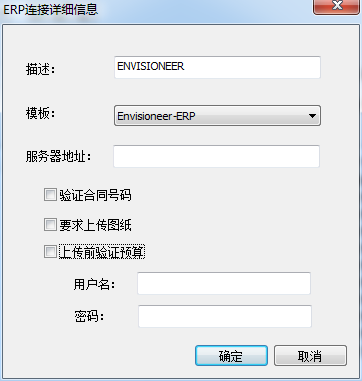Close the ERP连接详细信息 dialog with X
Viewport: 362px width, 381px height.
pyautogui.click(x=337, y=7)
